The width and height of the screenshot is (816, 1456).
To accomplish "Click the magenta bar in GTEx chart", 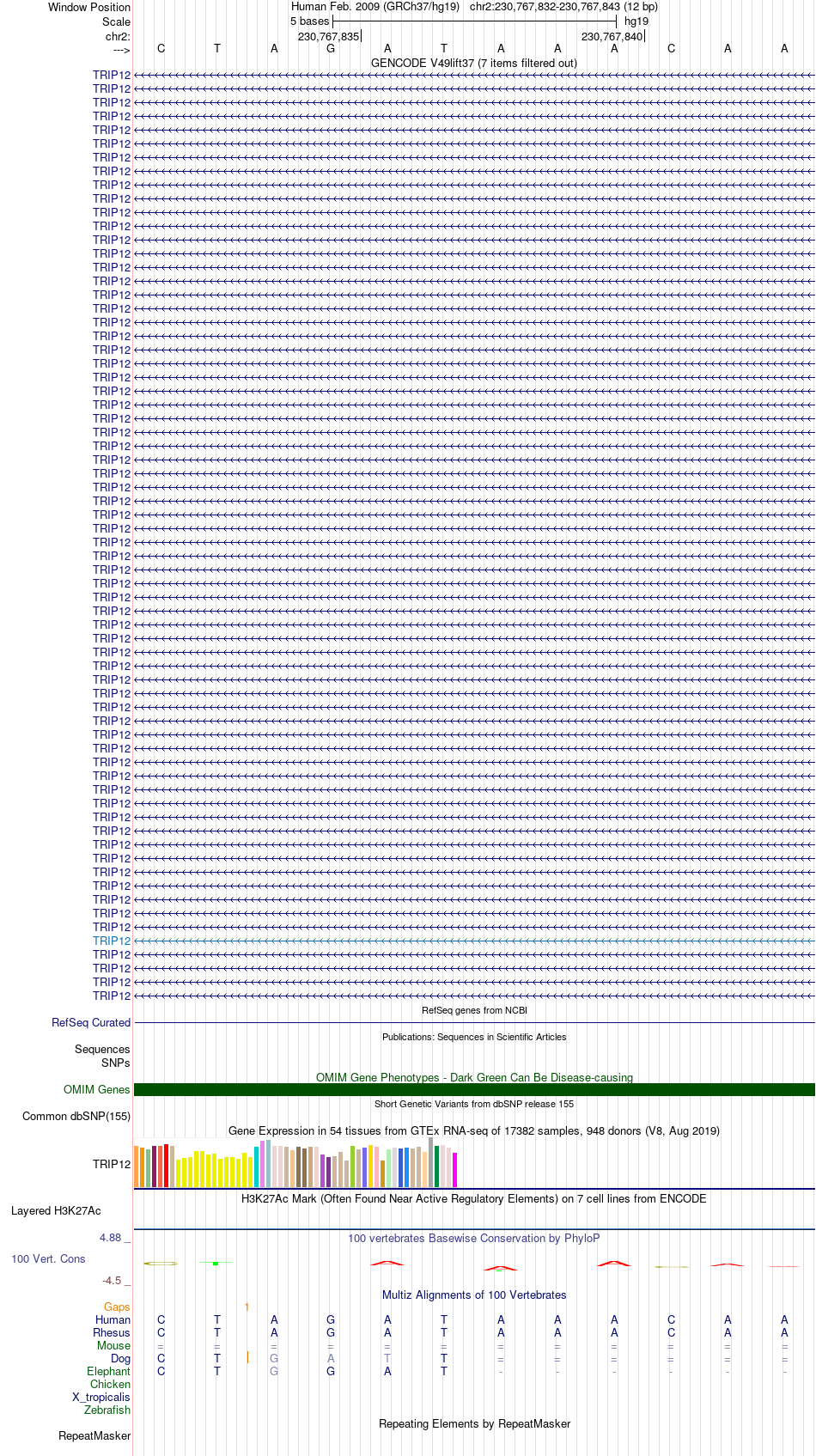I will 454,1170.
